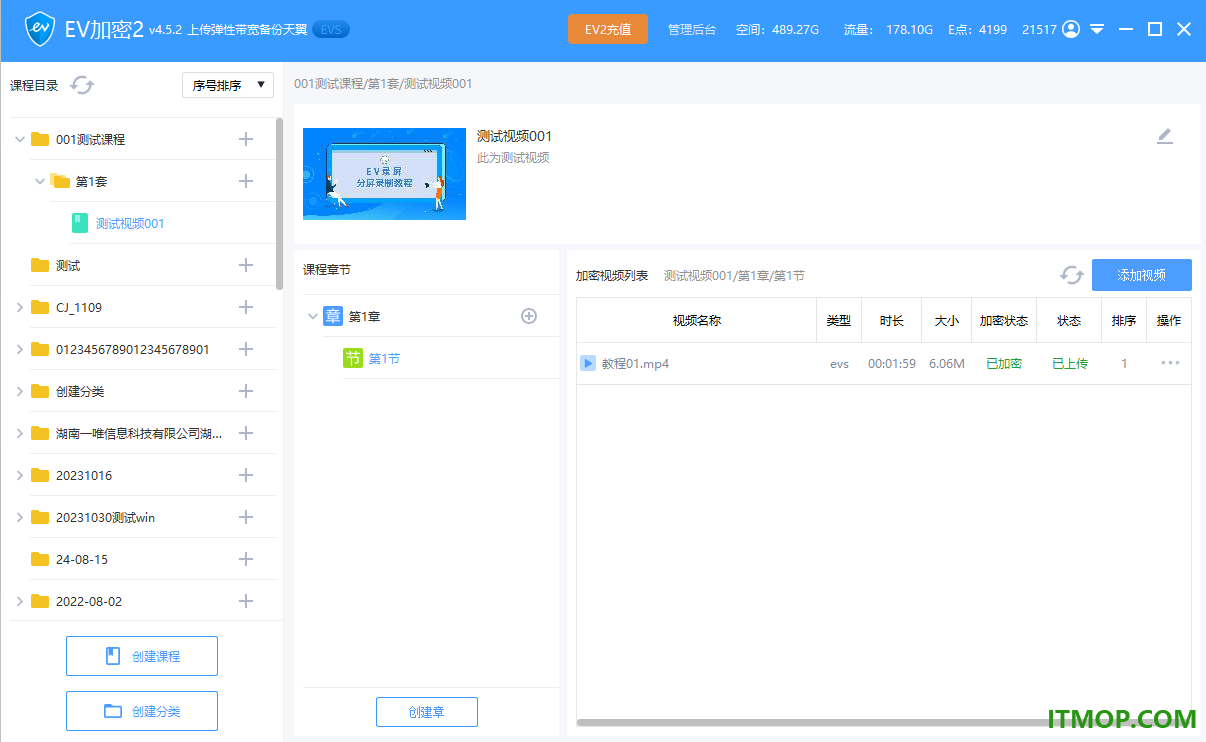Click the plus icon next to 001测试课程
Image resolution: width=1206 pixels, height=742 pixels.
coord(246,139)
